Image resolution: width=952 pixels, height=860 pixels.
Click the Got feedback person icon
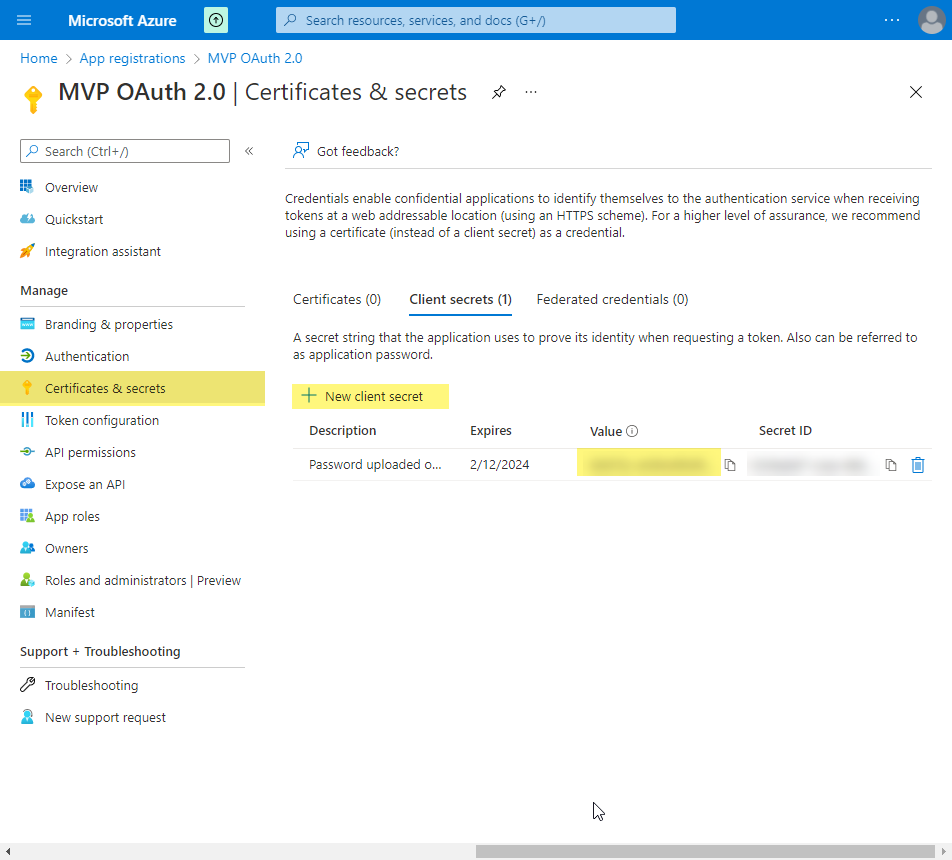(x=301, y=151)
